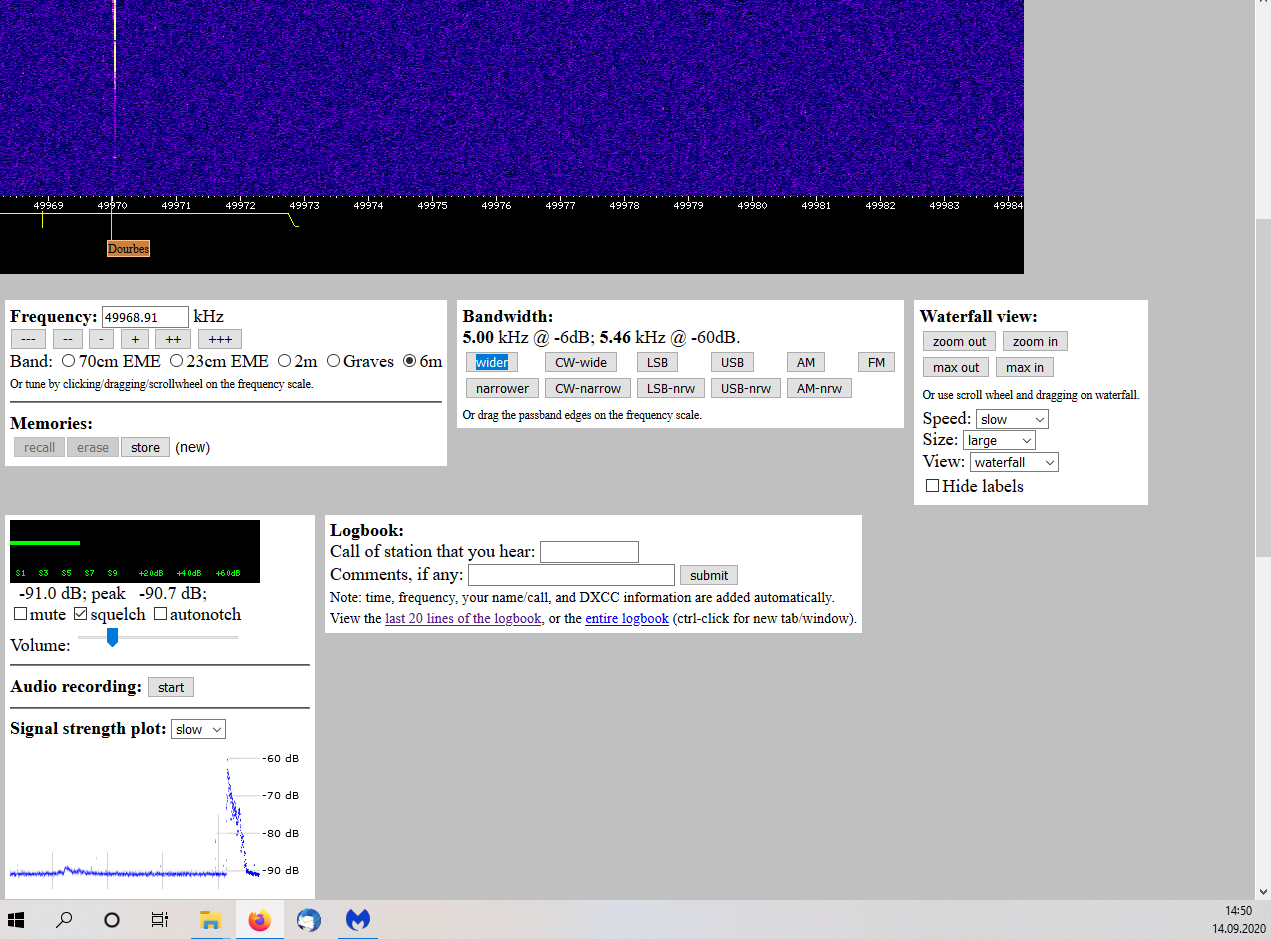This screenshot has height=939, width=1271.
Task: Open the entire logbook link
Action: [x=627, y=618]
